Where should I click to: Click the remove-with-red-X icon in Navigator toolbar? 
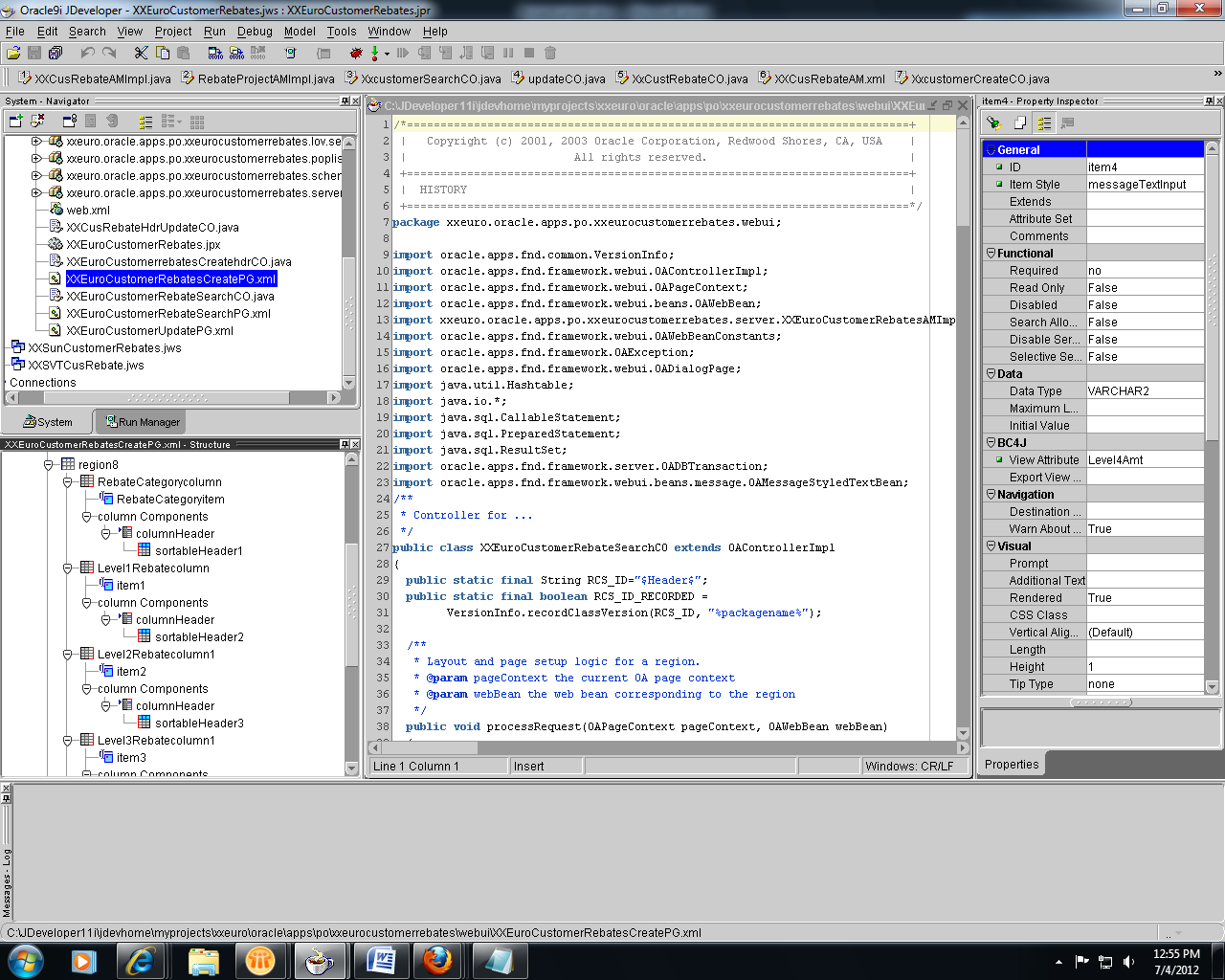click(37, 121)
